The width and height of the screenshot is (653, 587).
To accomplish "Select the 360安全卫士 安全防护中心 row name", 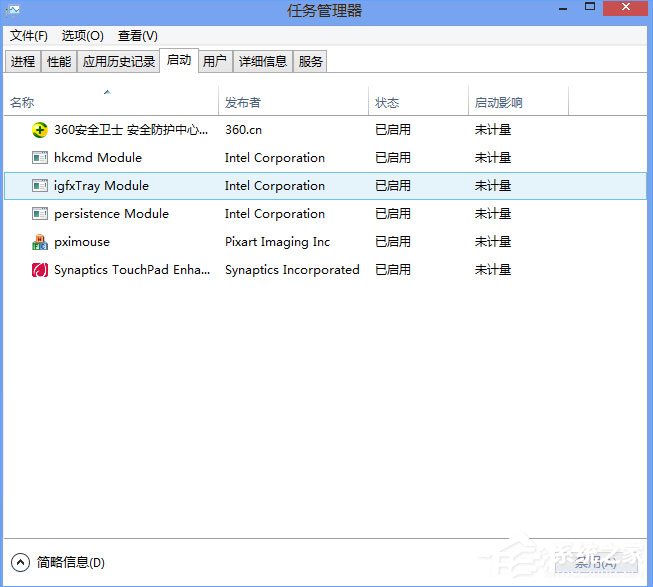I will (131, 130).
